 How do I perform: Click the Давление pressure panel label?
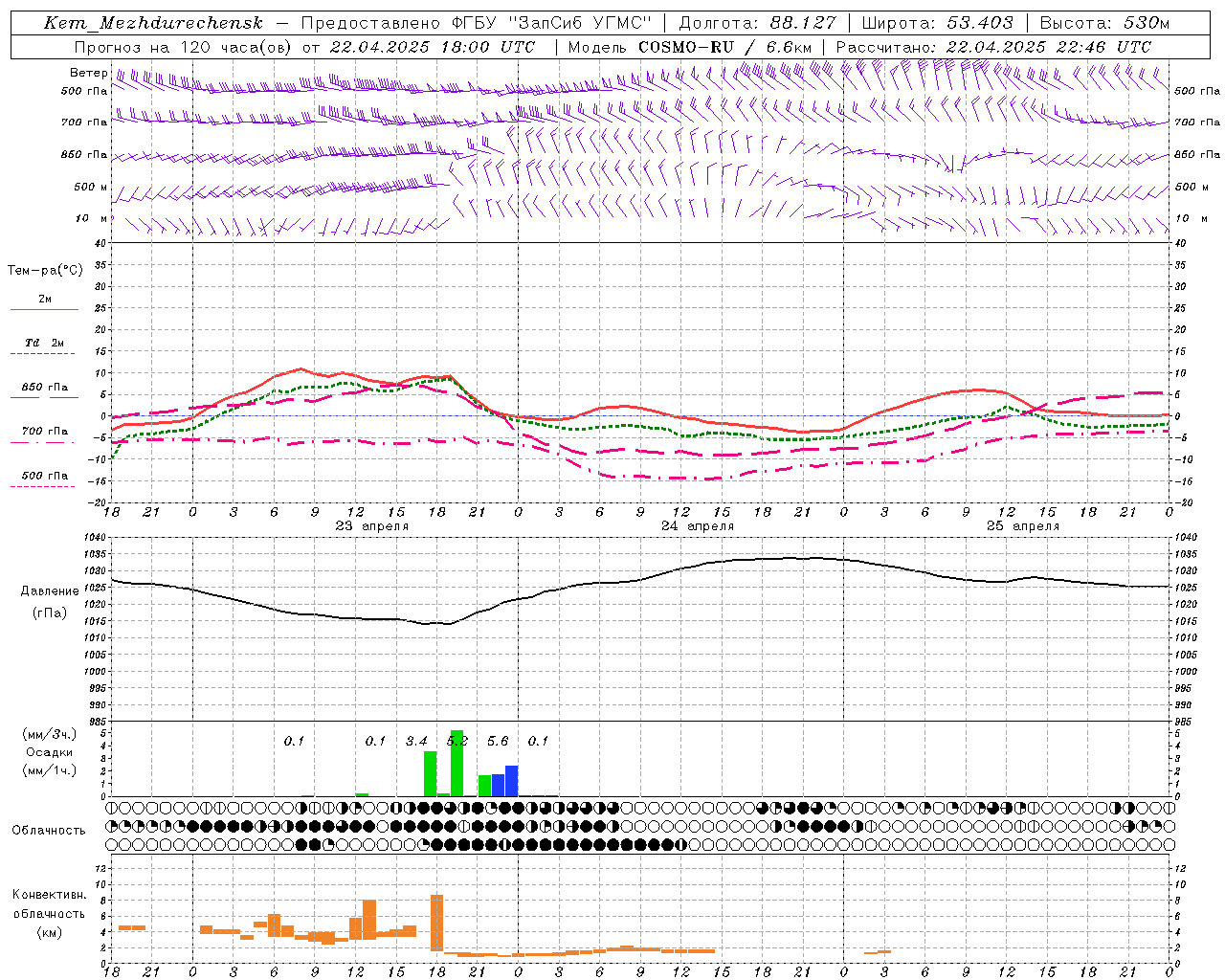pyautogui.click(x=50, y=591)
